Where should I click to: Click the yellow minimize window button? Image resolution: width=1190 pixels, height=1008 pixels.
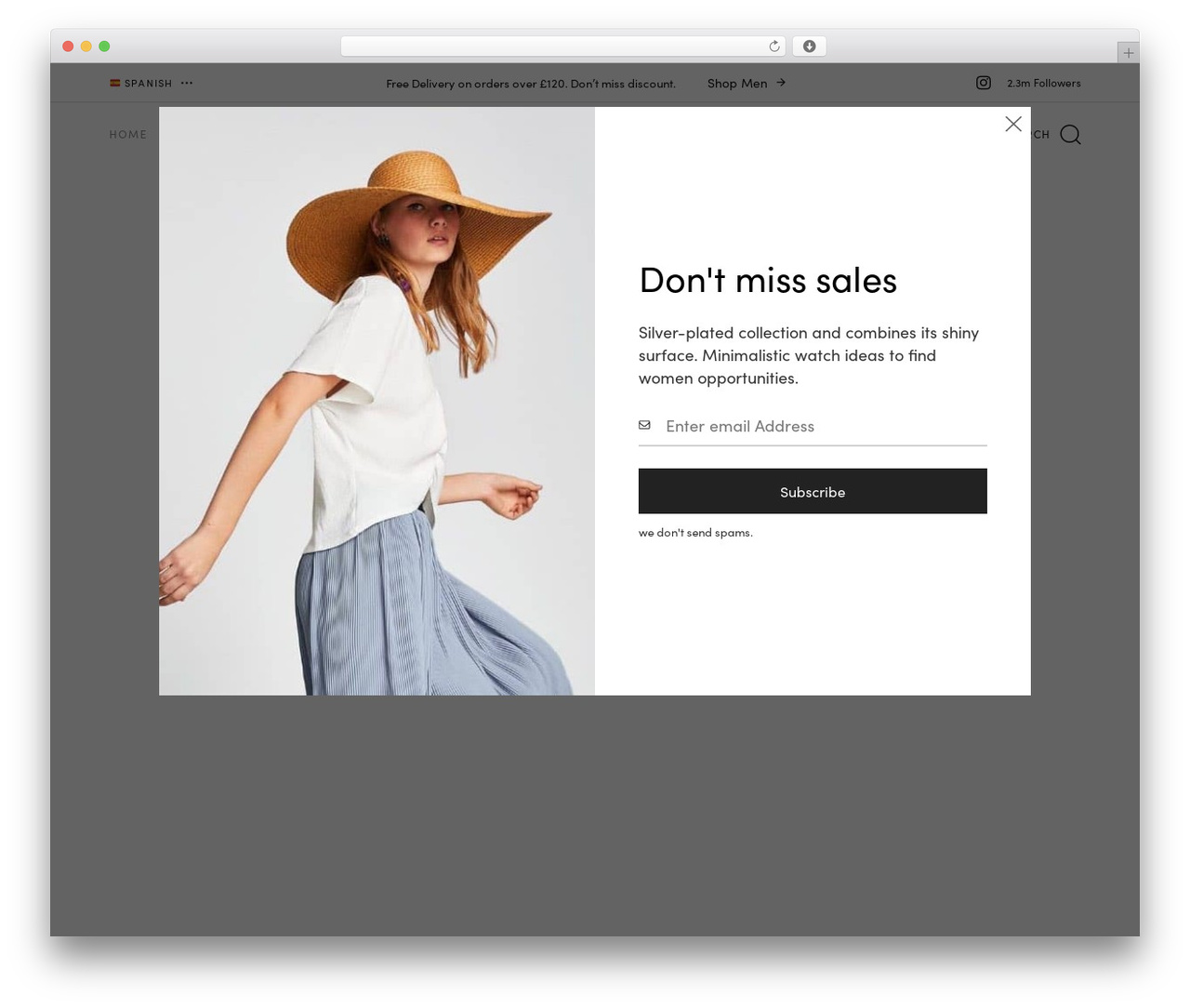pyautogui.click(x=86, y=46)
